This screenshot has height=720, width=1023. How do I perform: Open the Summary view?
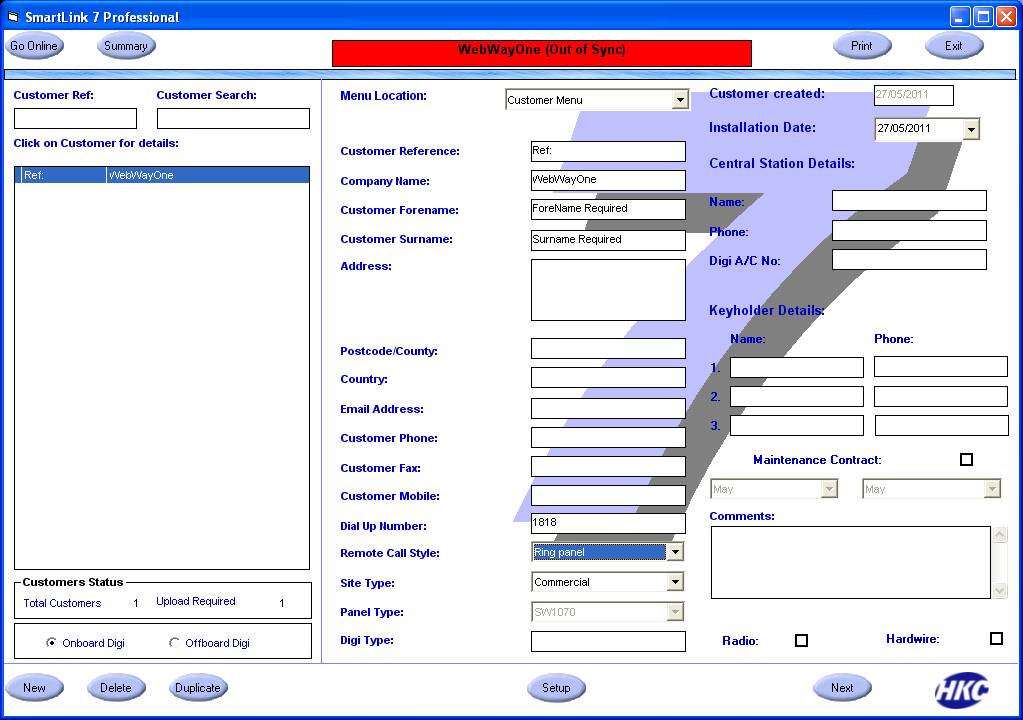click(126, 46)
